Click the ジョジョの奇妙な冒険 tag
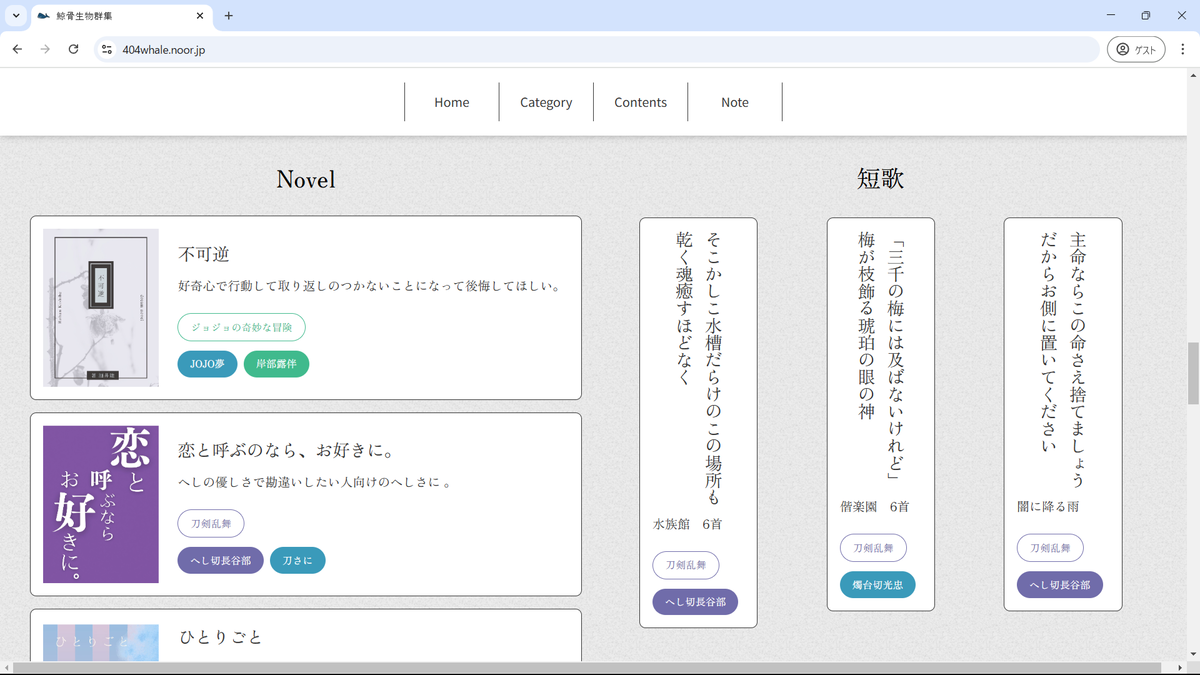This screenshot has height=675, width=1200. tap(241, 327)
